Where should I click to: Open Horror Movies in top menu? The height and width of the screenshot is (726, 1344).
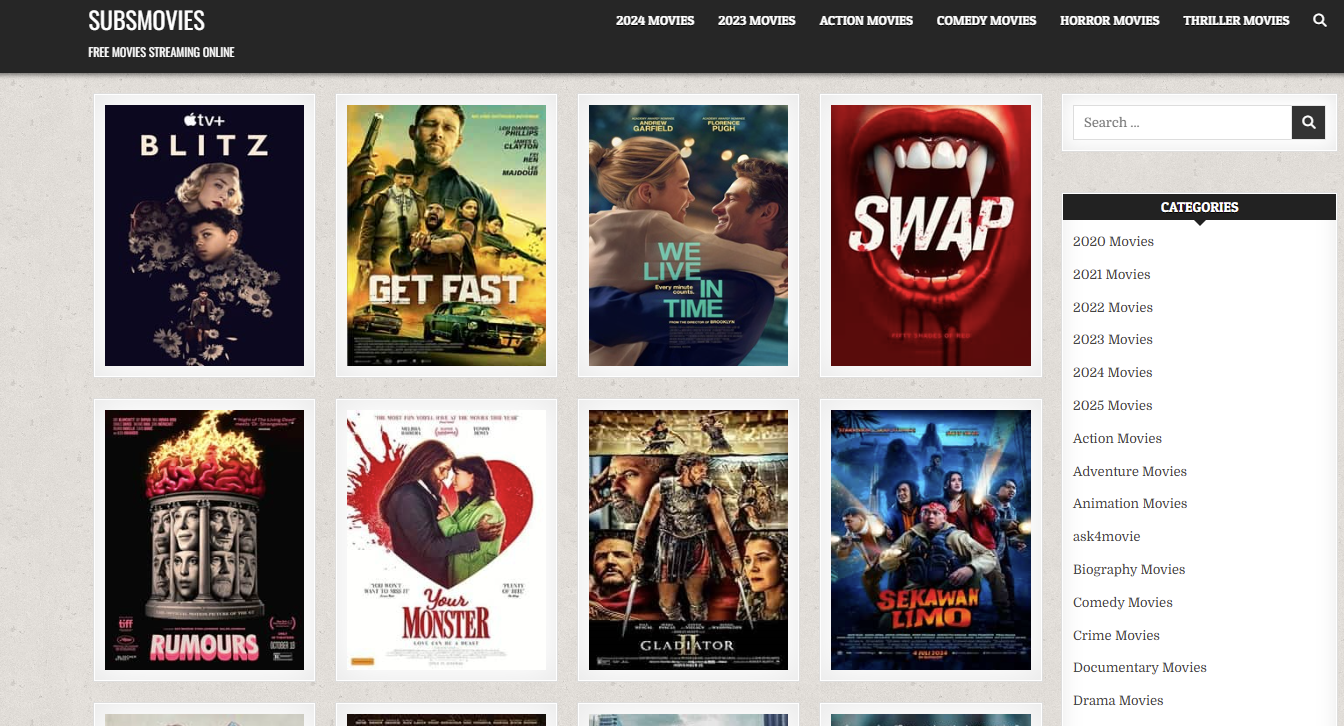[1110, 20]
